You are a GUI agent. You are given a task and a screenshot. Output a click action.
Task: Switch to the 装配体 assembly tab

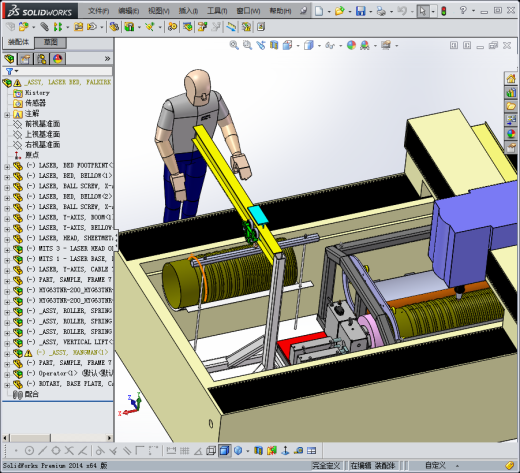[x=18, y=42]
